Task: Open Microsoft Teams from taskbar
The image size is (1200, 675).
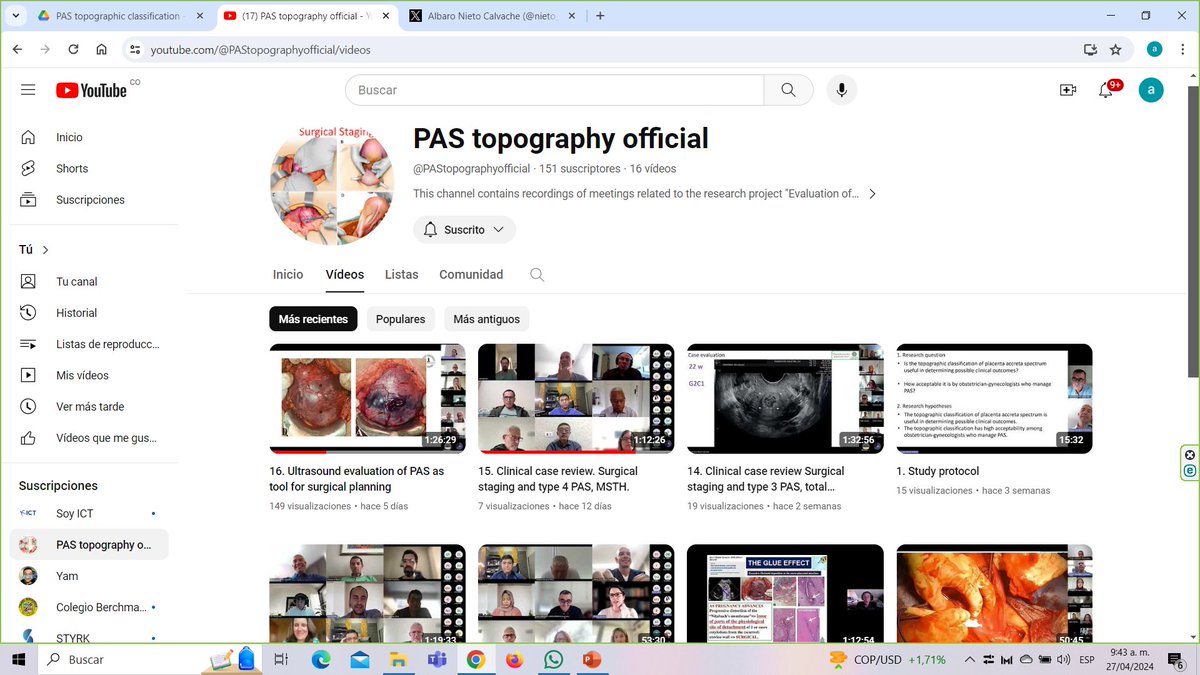Action: [x=437, y=660]
